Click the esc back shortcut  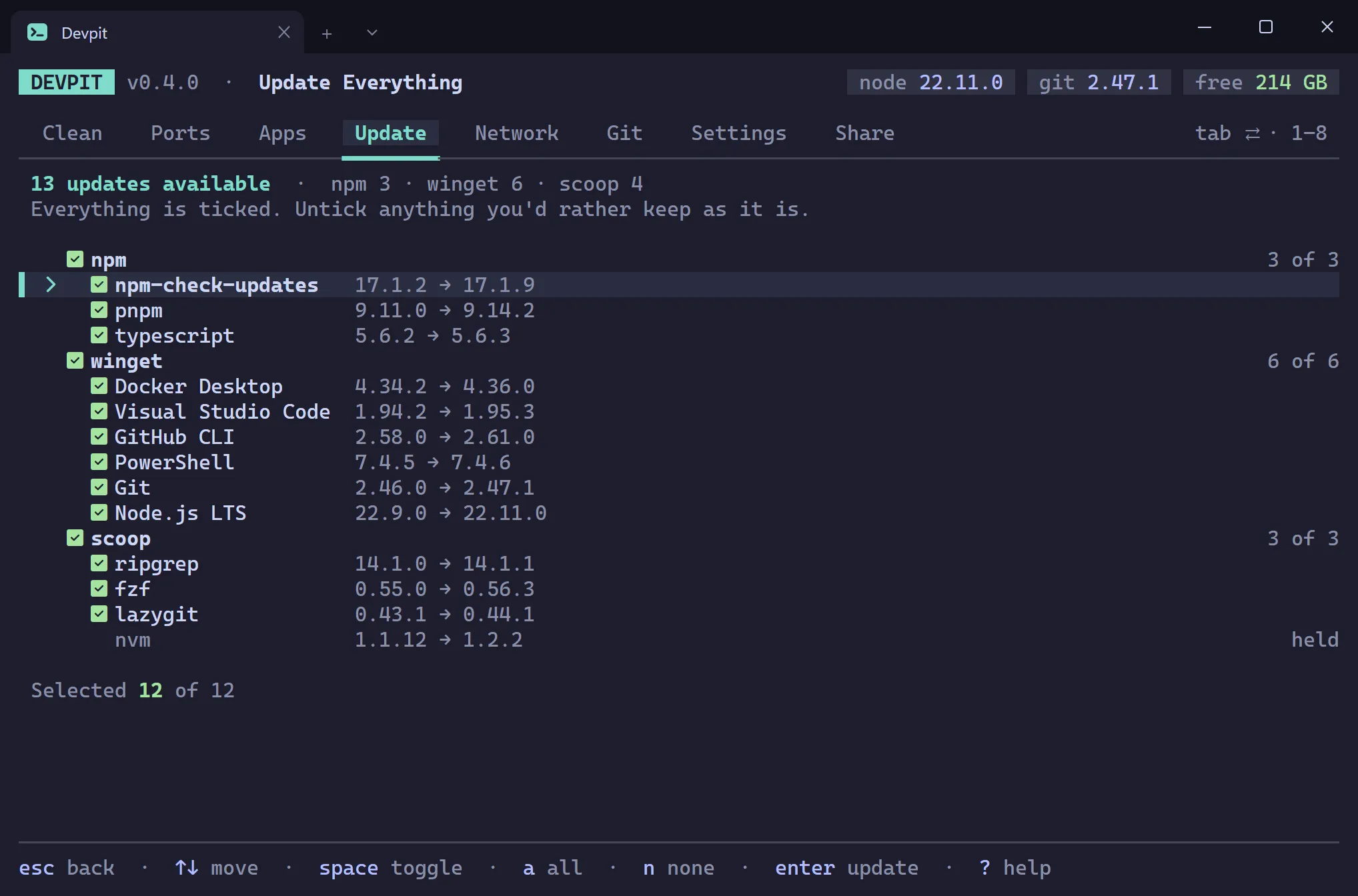(67, 868)
